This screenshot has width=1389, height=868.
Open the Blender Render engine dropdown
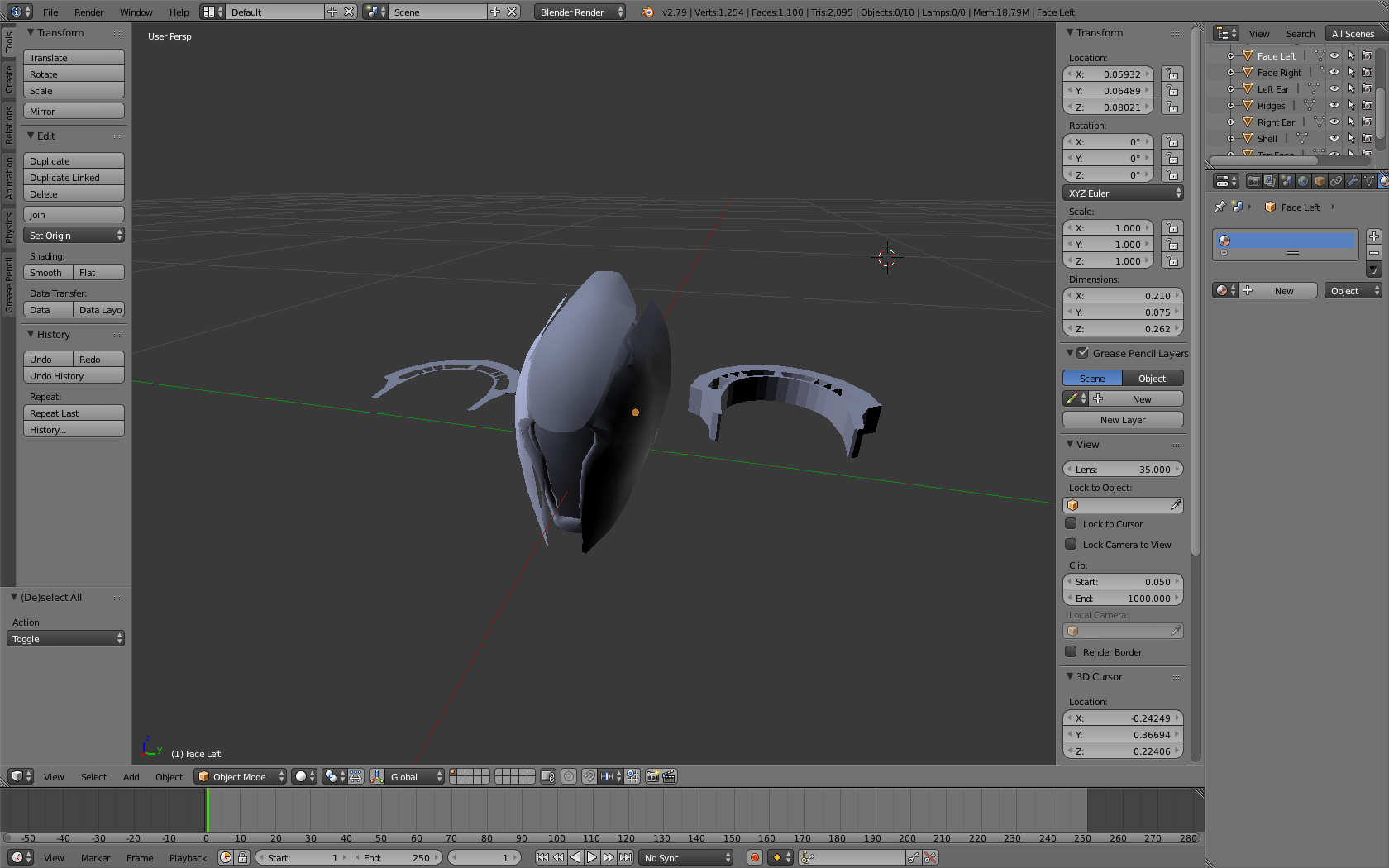pyautogui.click(x=580, y=12)
